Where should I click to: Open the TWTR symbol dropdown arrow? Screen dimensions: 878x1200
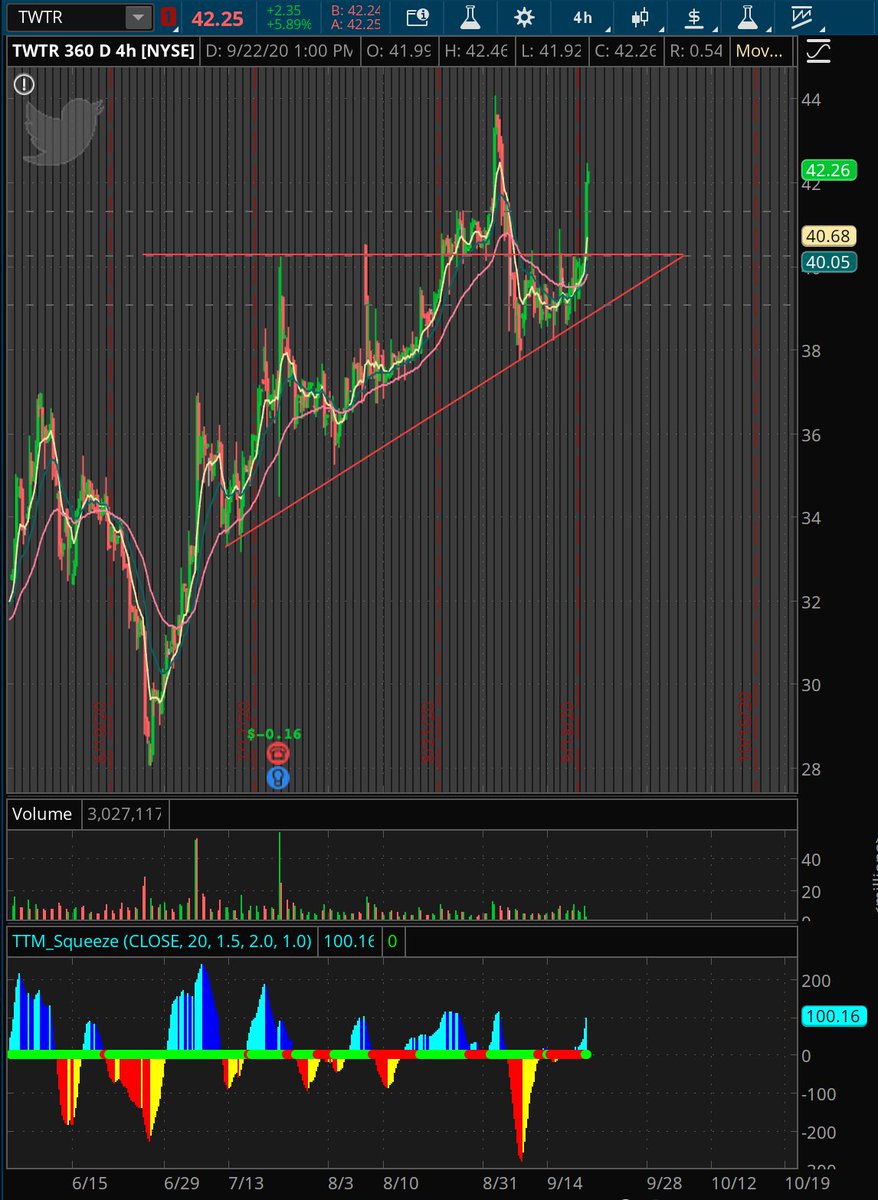pos(137,17)
